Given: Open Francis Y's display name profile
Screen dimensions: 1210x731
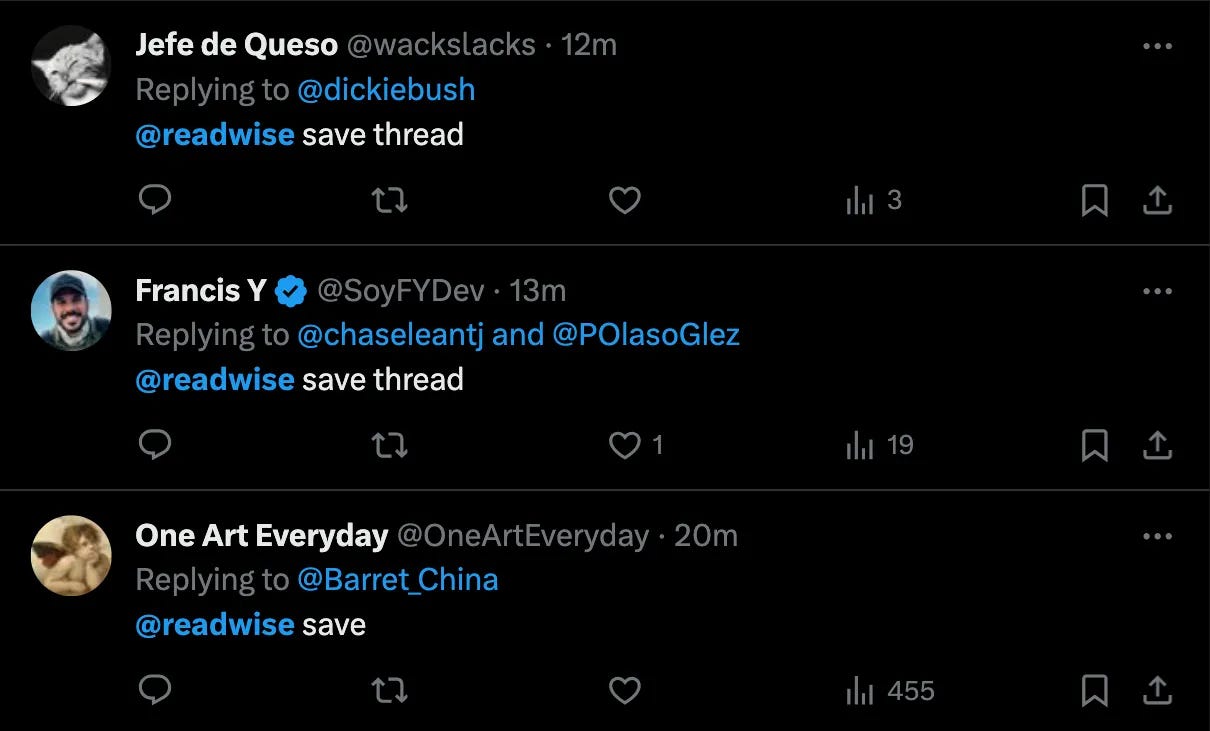Looking at the screenshot, I should (x=201, y=291).
